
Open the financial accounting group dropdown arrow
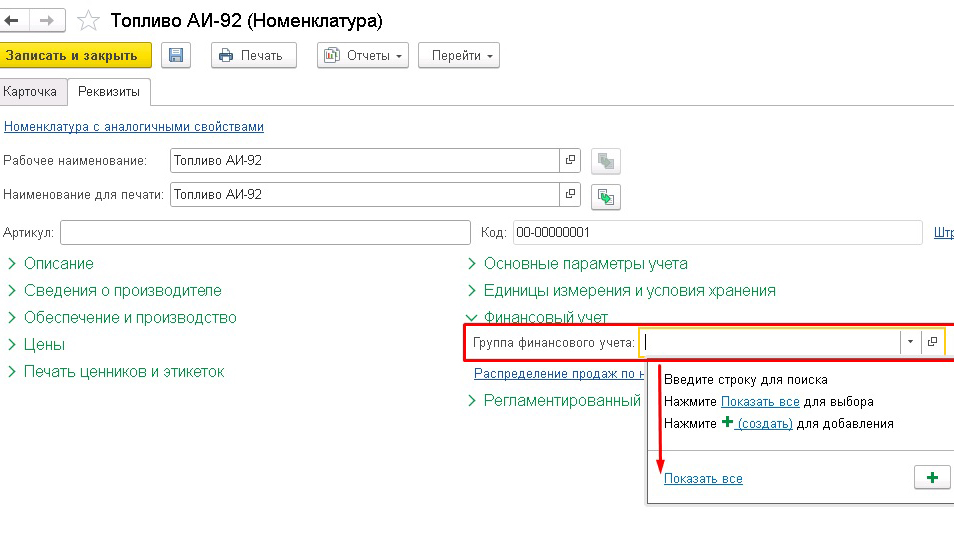click(x=910, y=342)
